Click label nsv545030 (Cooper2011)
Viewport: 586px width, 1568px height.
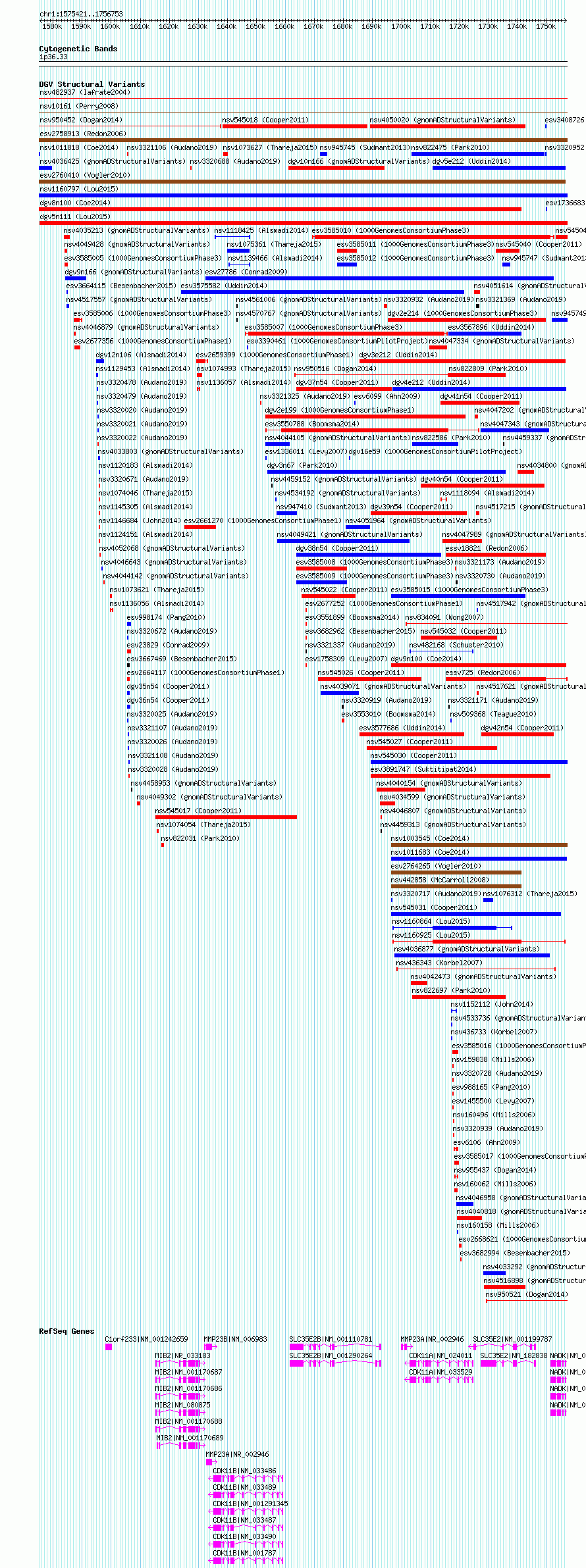[413, 756]
